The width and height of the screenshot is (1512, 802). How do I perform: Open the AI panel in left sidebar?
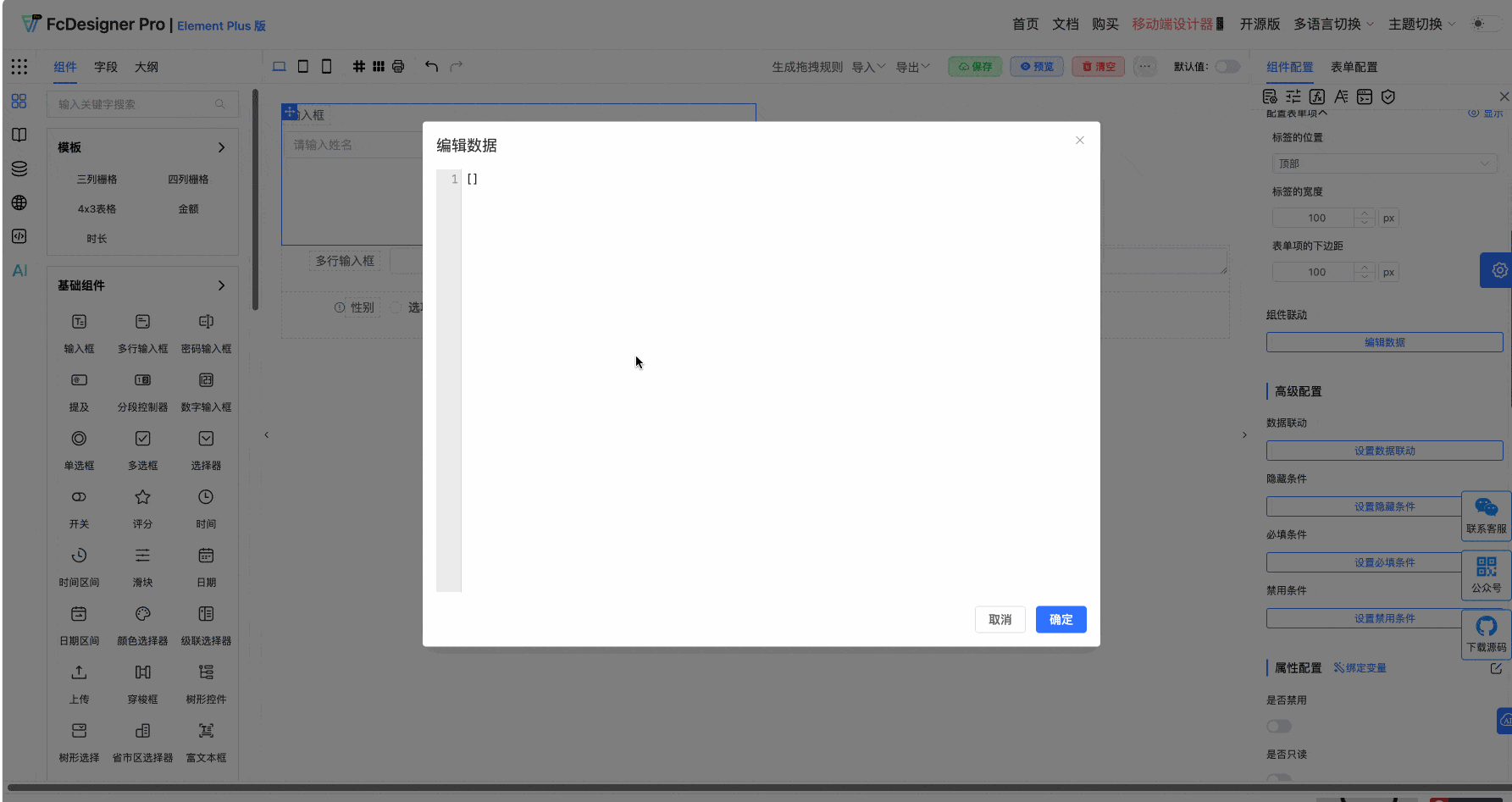tap(19, 270)
